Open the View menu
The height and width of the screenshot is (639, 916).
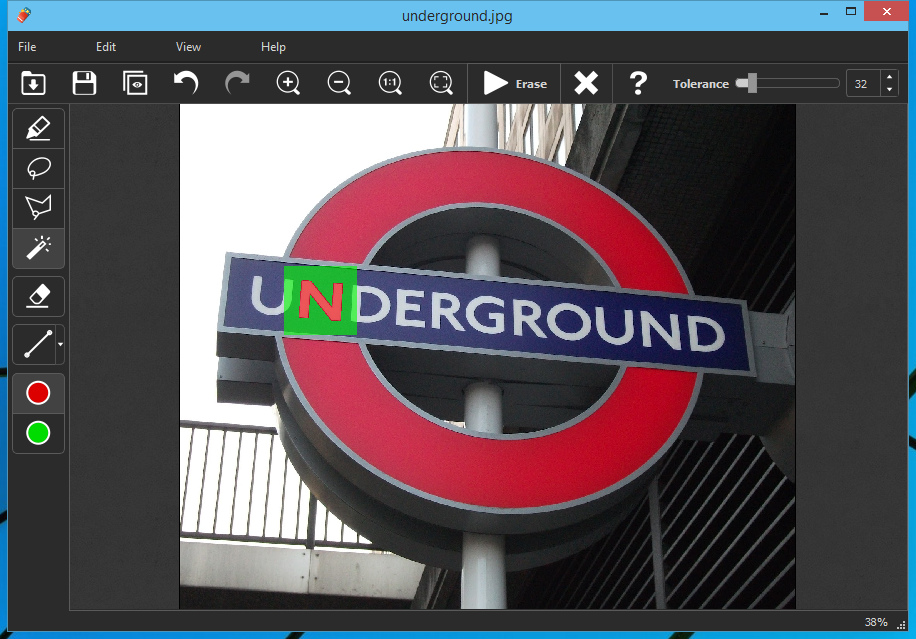(x=188, y=47)
